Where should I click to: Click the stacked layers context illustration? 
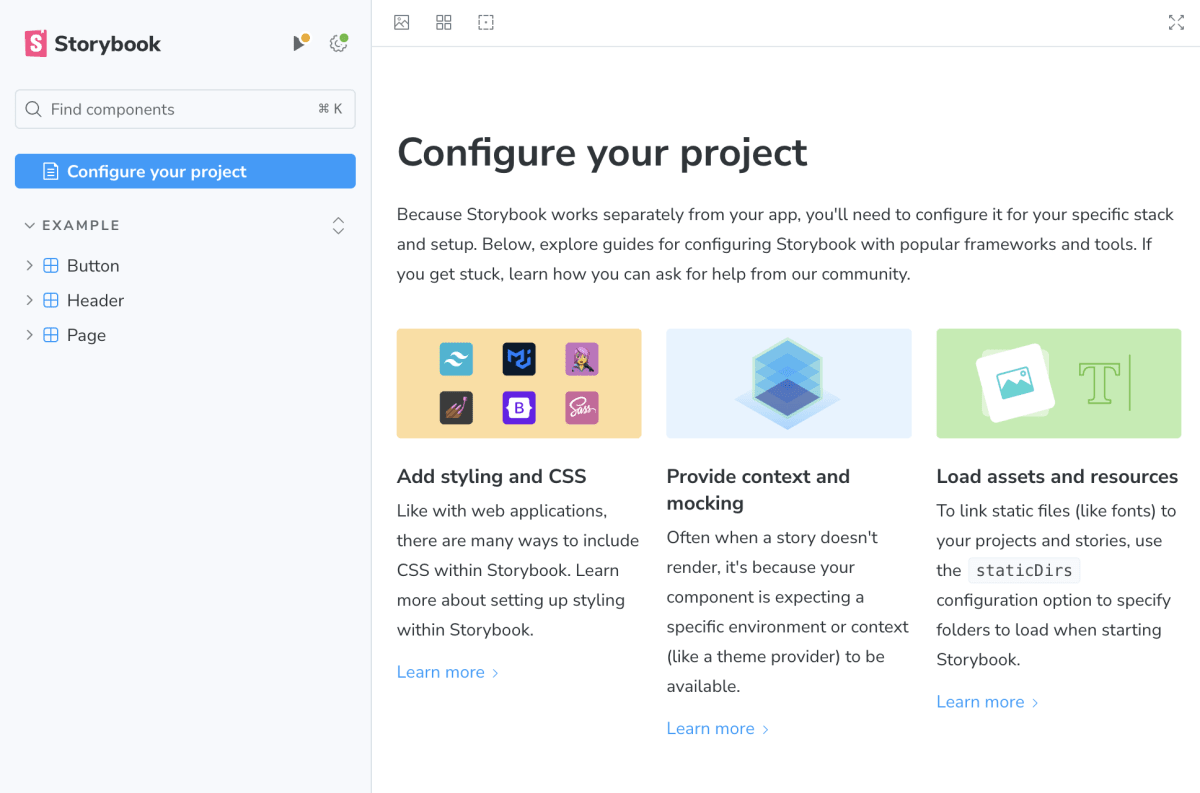(x=789, y=383)
